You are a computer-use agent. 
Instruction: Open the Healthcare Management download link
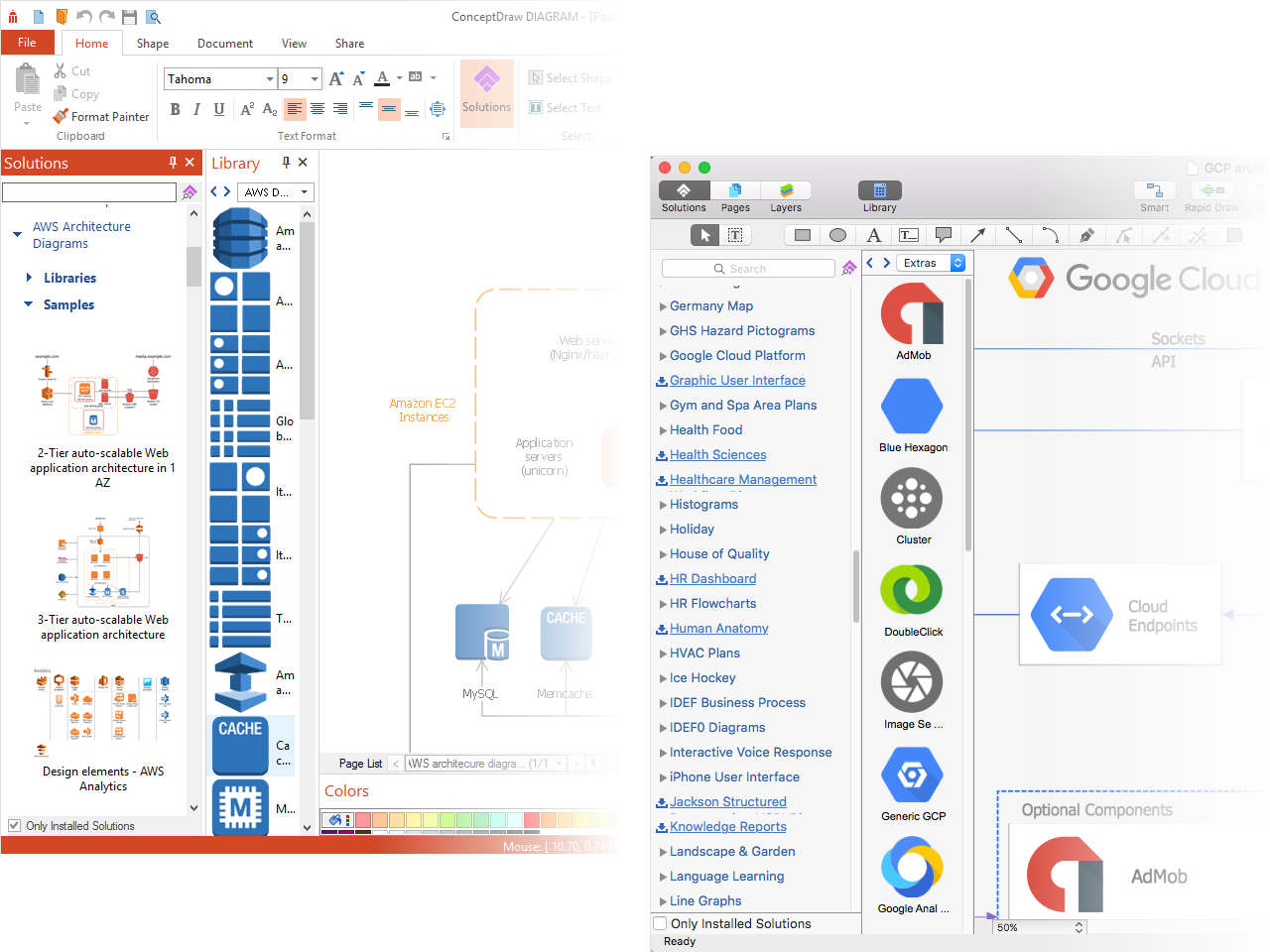(x=743, y=480)
